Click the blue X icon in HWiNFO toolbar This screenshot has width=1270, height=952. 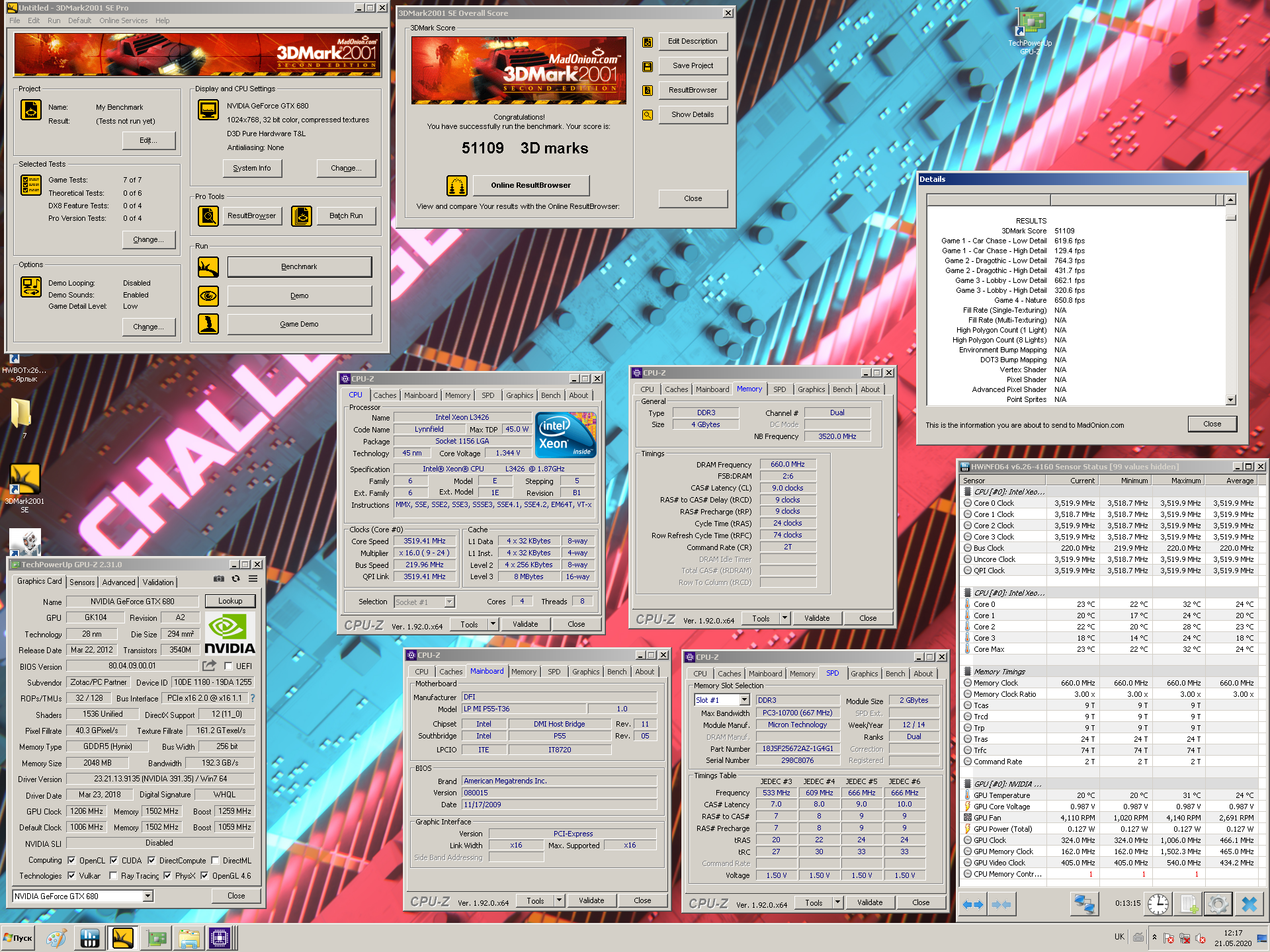tap(1249, 904)
